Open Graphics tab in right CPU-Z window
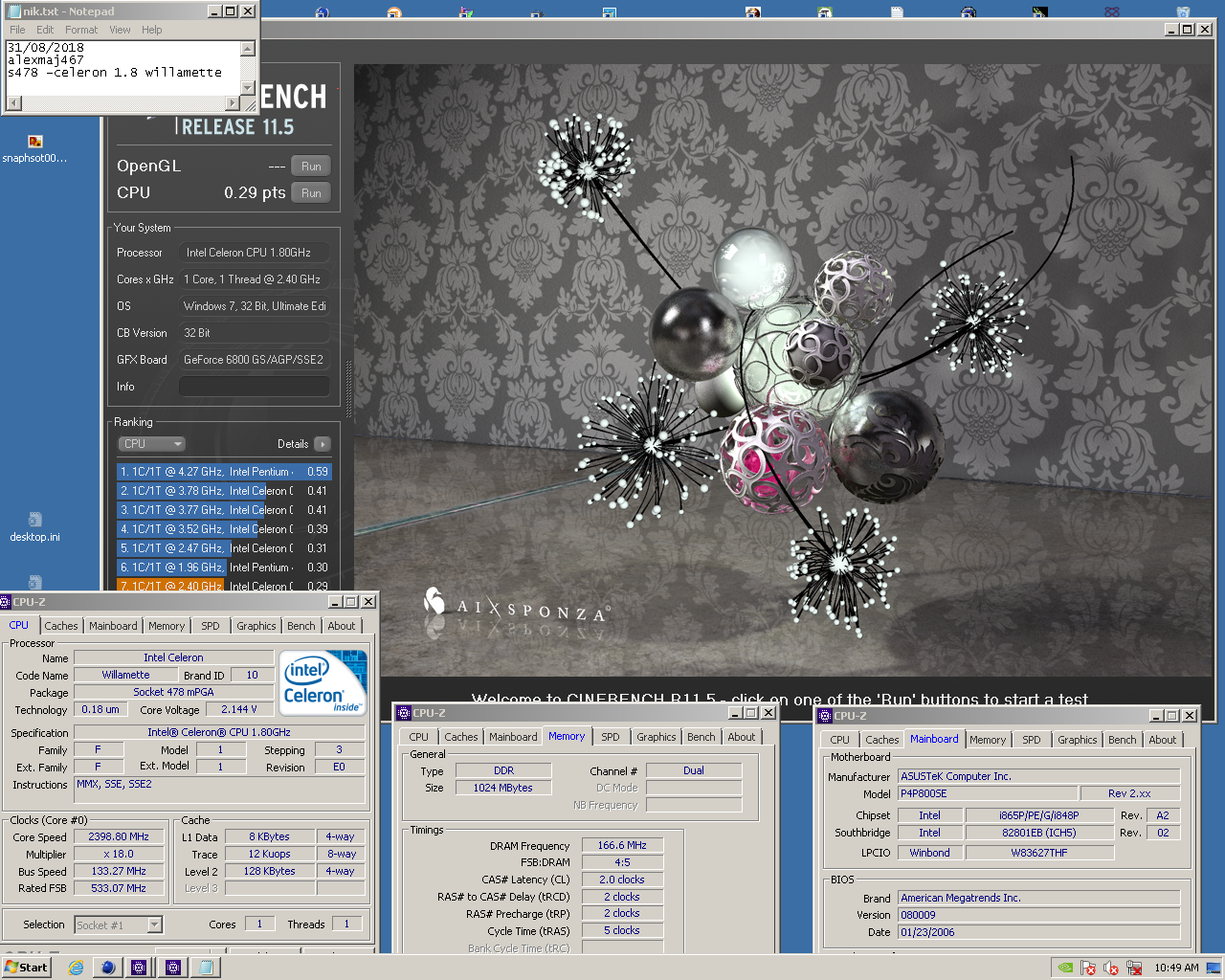1225x980 pixels. (1078, 740)
